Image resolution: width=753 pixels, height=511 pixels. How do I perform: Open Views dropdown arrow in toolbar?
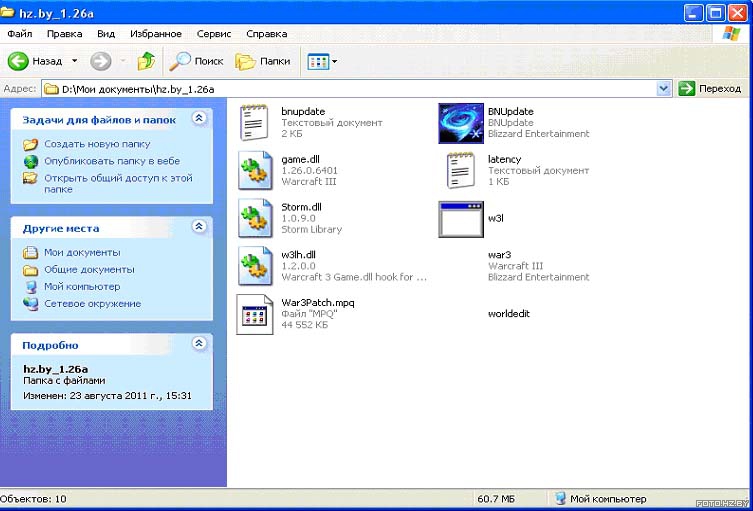point(334,61)
